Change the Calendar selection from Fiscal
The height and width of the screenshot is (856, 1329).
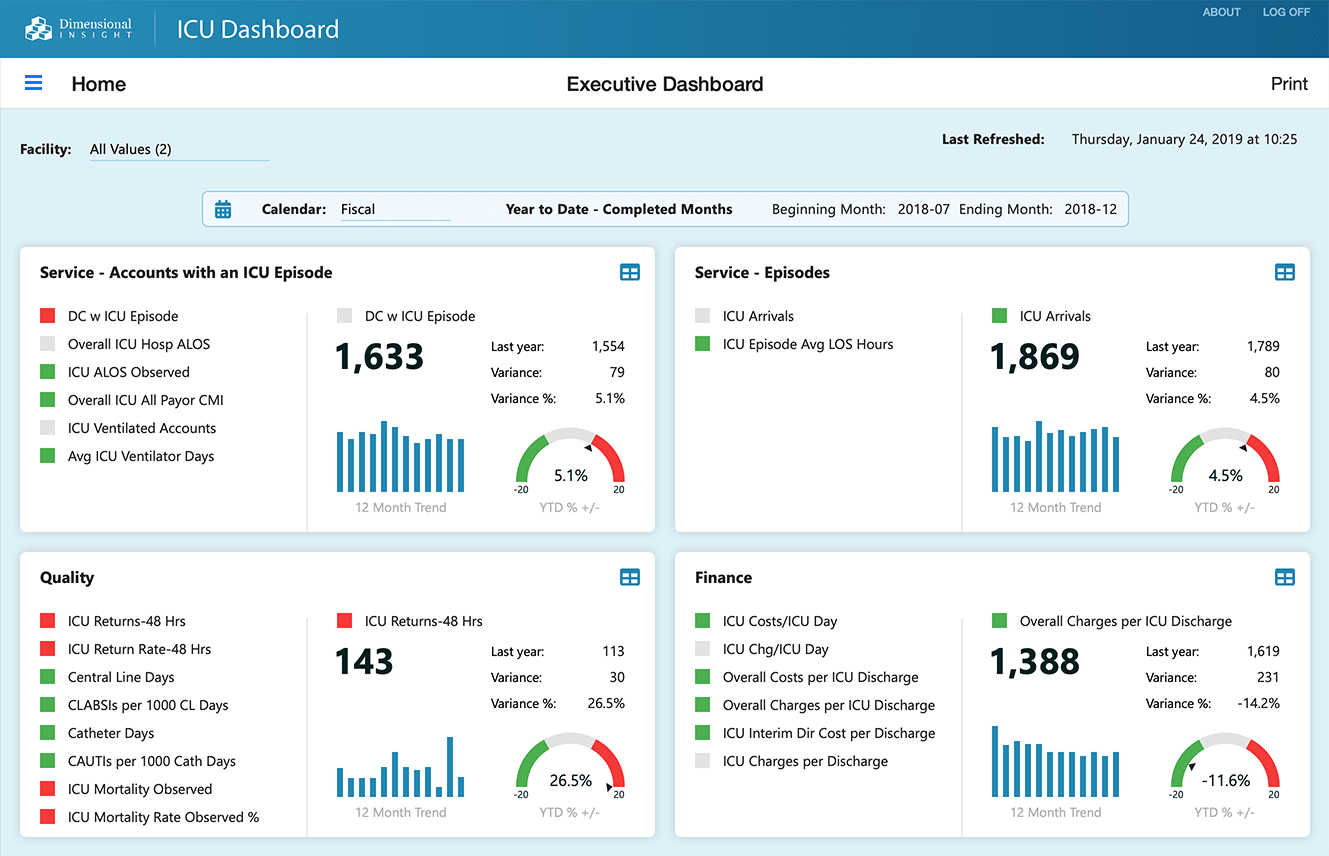coord(394,209)
